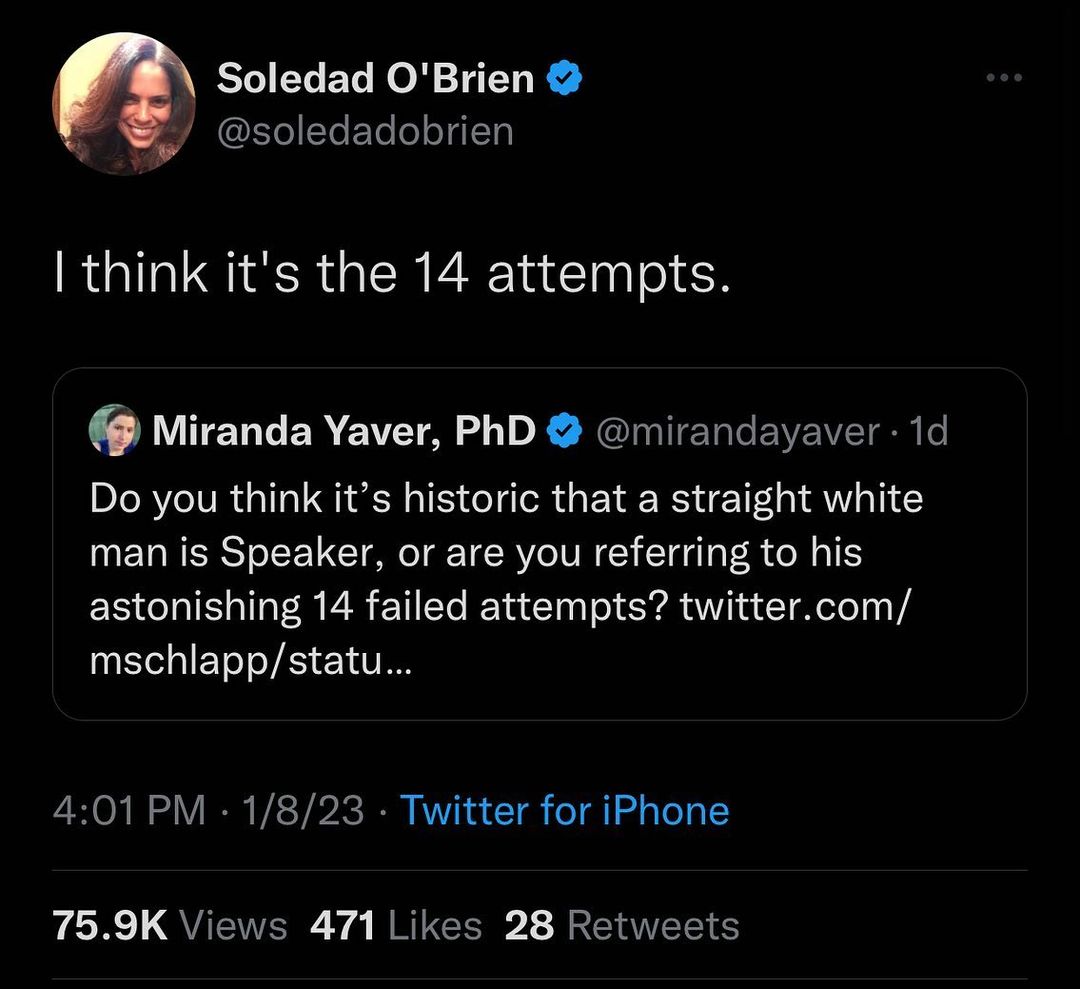The width and height of the screenshot is (1080, 989).
Task: Open Miranda Yaver's small avatar in quoted tweet
Action: coord(115,430)
